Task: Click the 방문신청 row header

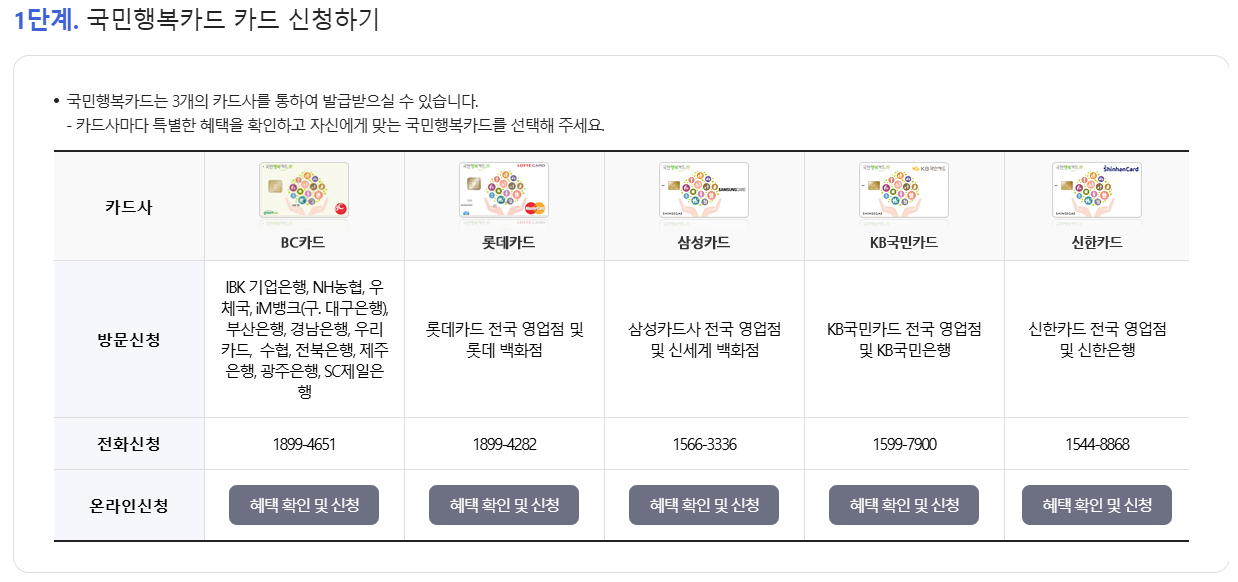Action: [x=128, y=336]
